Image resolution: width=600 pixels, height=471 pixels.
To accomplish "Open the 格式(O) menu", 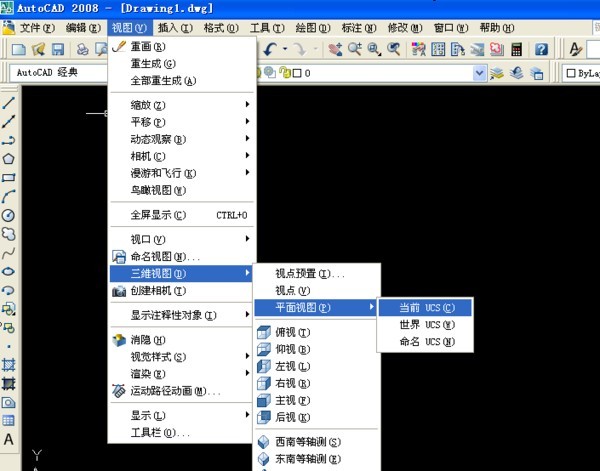I will click(221, 28).
